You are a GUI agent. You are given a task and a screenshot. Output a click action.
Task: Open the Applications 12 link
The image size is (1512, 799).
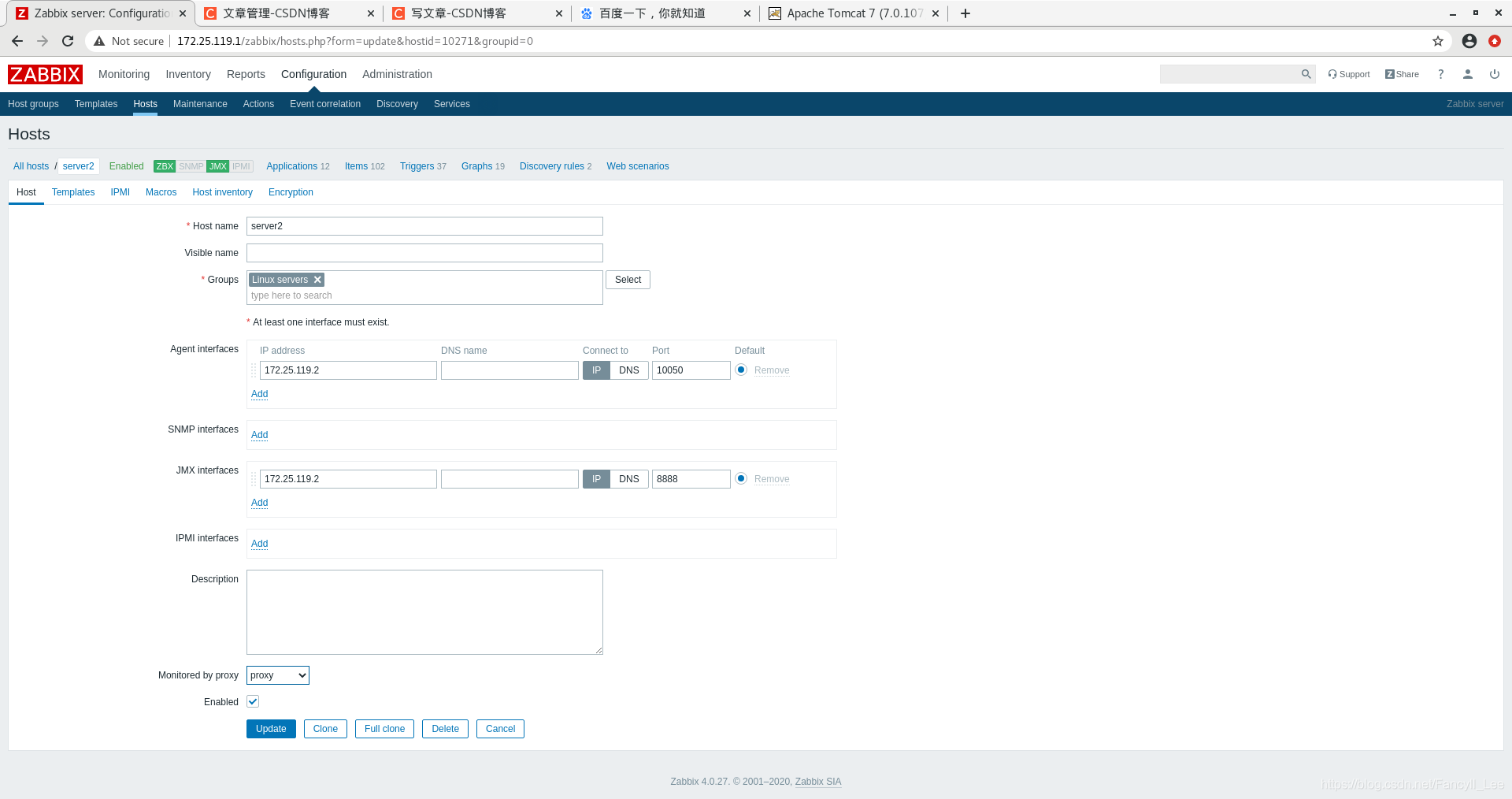(298, 166)
